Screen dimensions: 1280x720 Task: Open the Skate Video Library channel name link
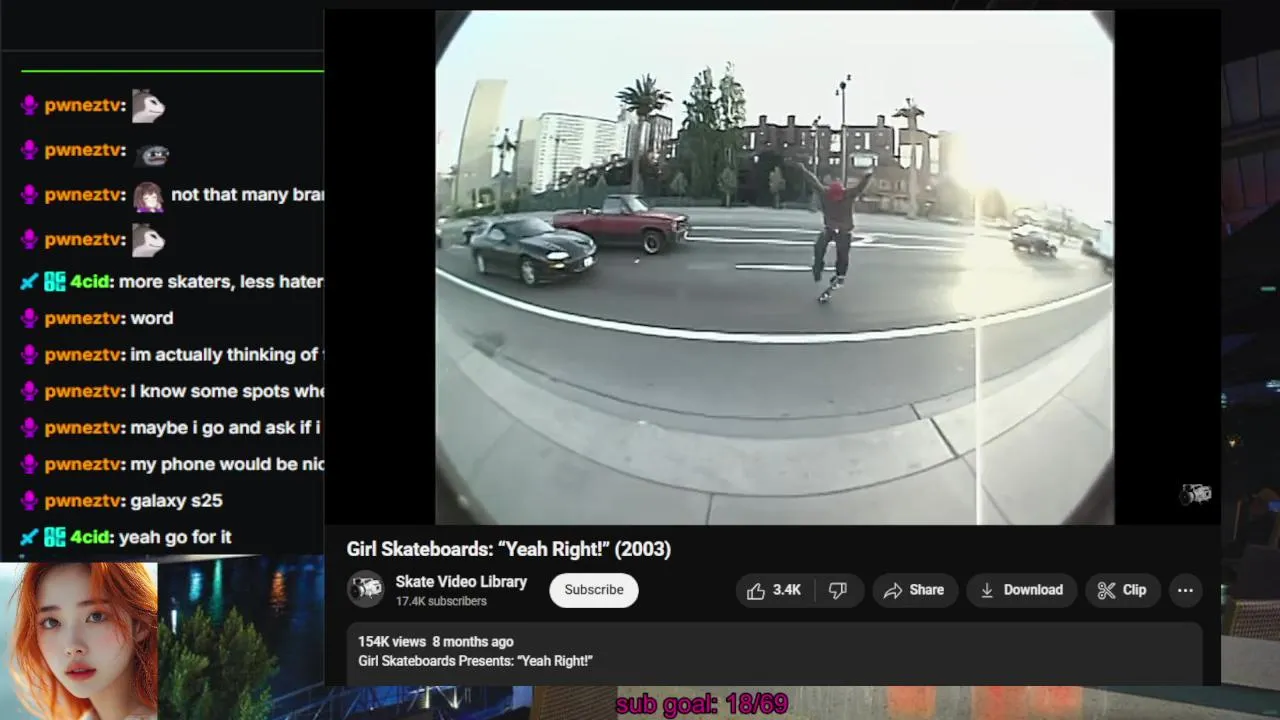click(x=461, y=581)
